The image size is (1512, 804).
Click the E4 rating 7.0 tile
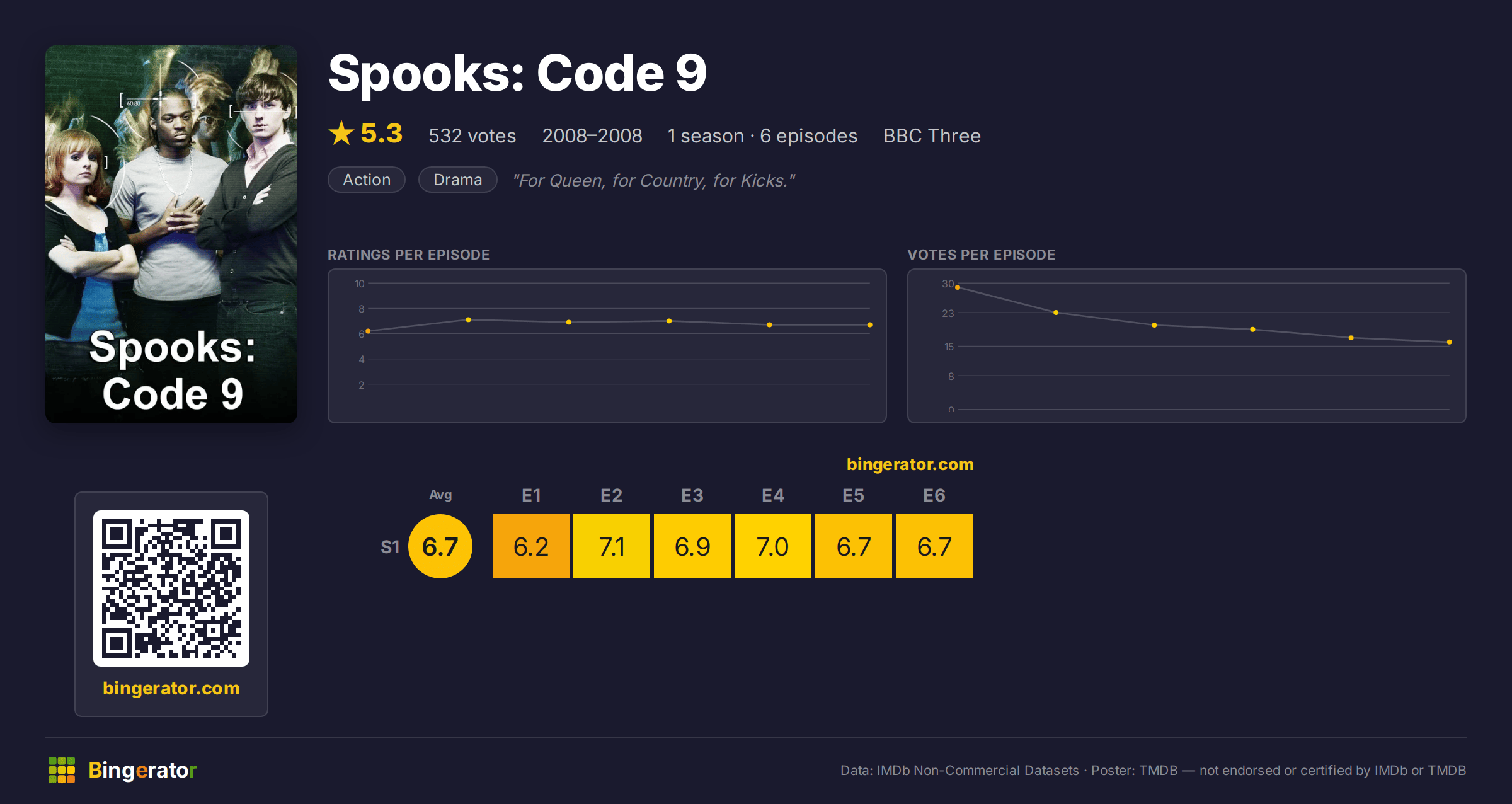[773, 546]
